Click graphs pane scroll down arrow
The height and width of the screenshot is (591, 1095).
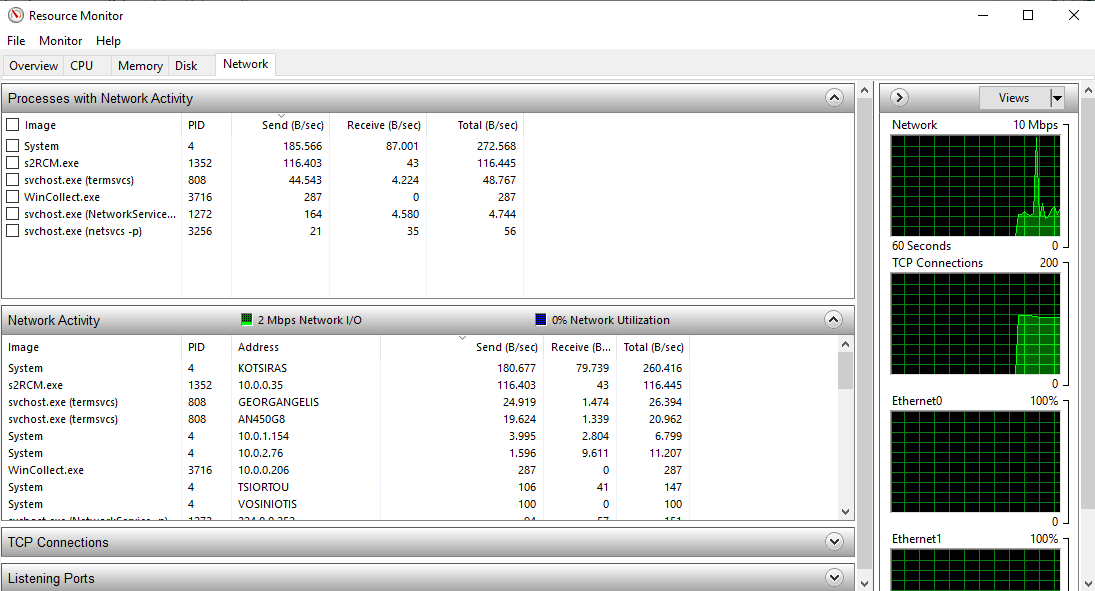(x=1088, y=583)
